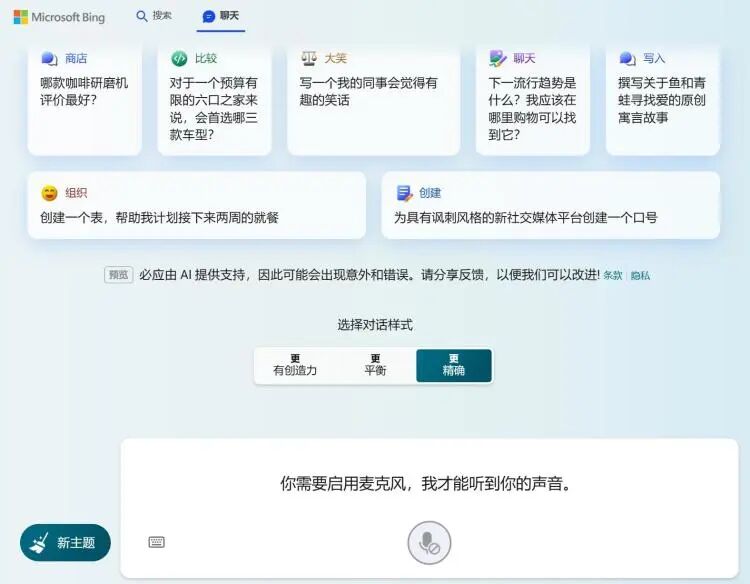Click the 预览 preview badge
This screenshot has height=584, width=750.
point(119,275)
